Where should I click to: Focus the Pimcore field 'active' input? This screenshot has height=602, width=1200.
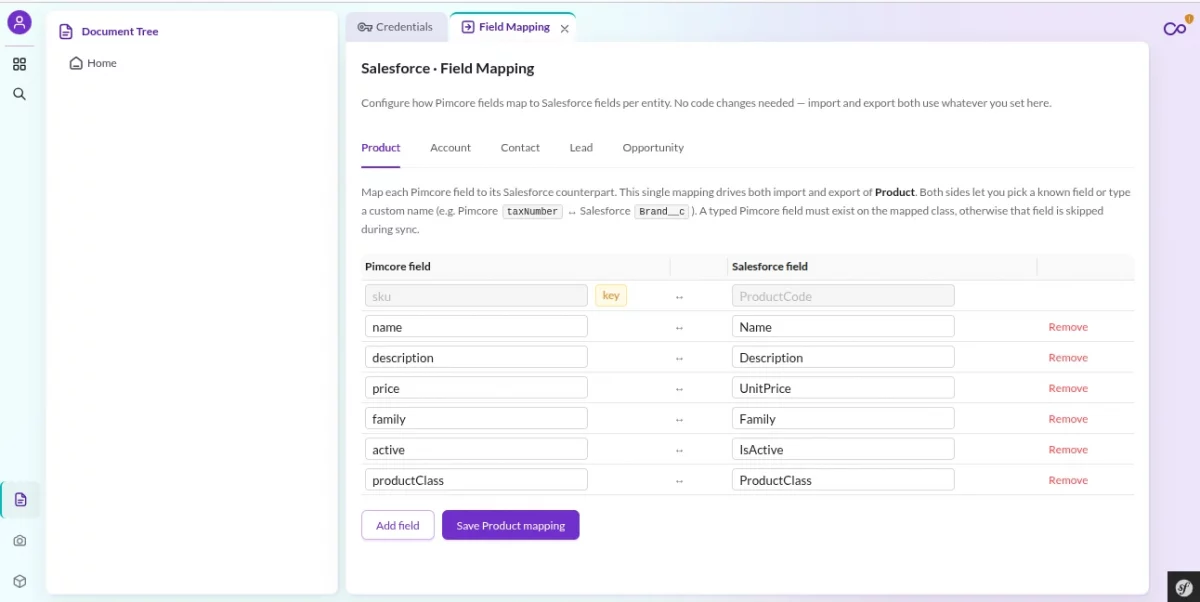476,450
